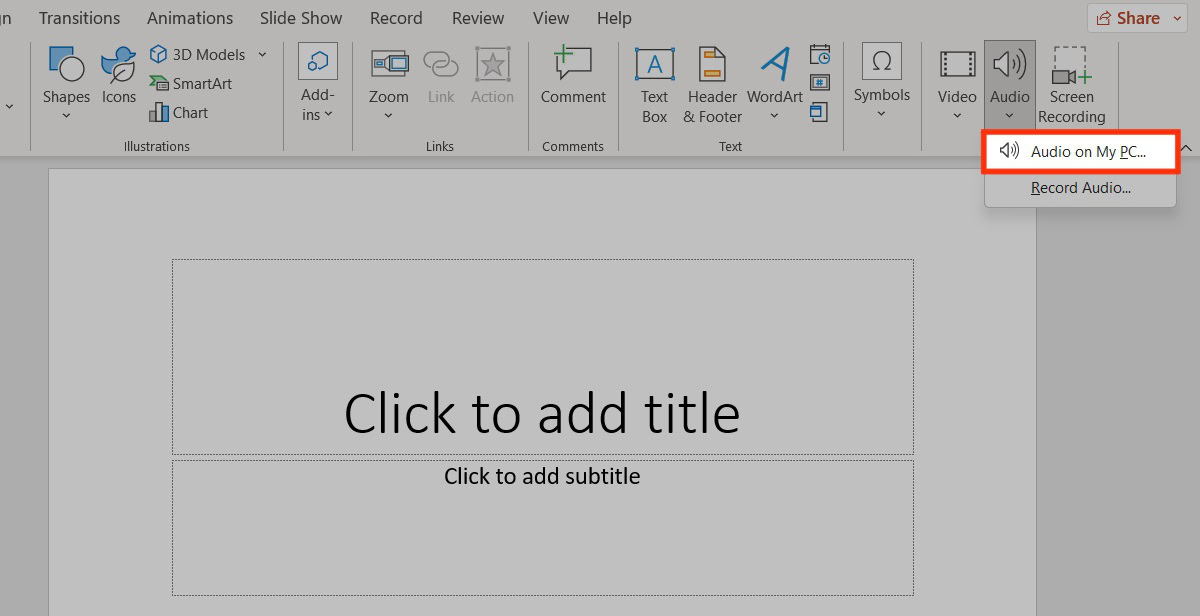This screenshot has width=1200, height=616.
Task: Expand the Video dropdown menu
Action: pos(957,116)
